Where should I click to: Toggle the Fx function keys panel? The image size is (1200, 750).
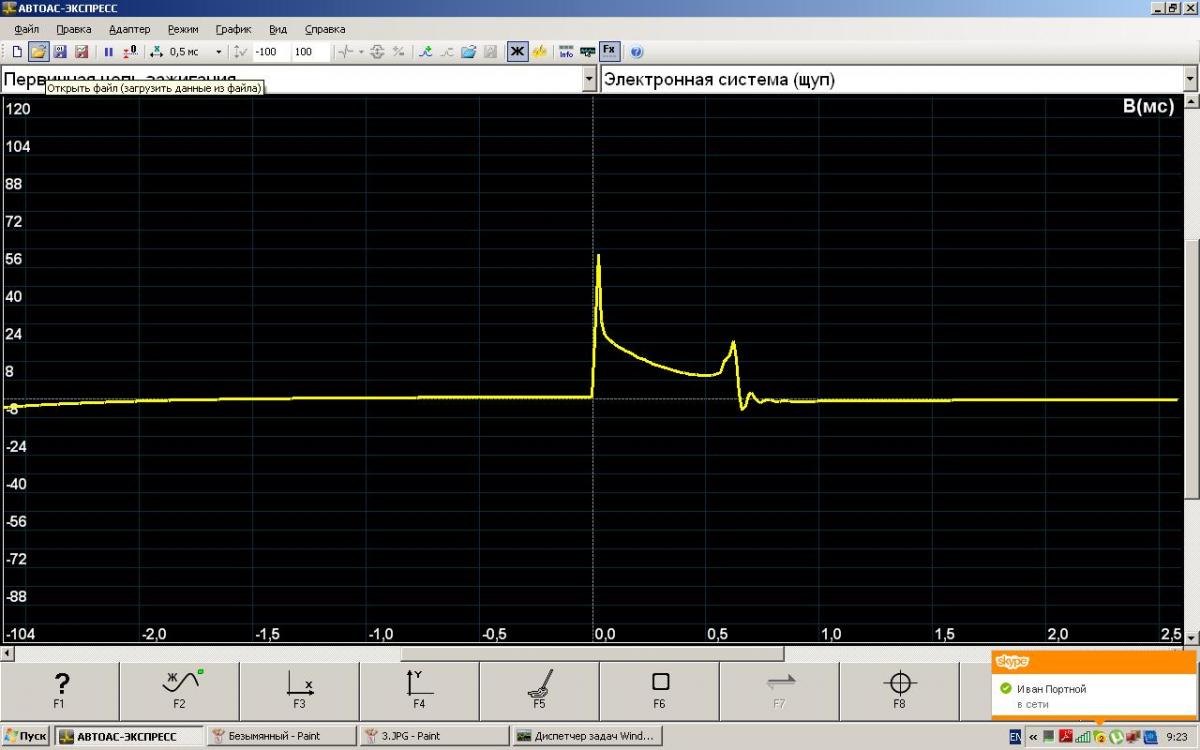point(609,51)
